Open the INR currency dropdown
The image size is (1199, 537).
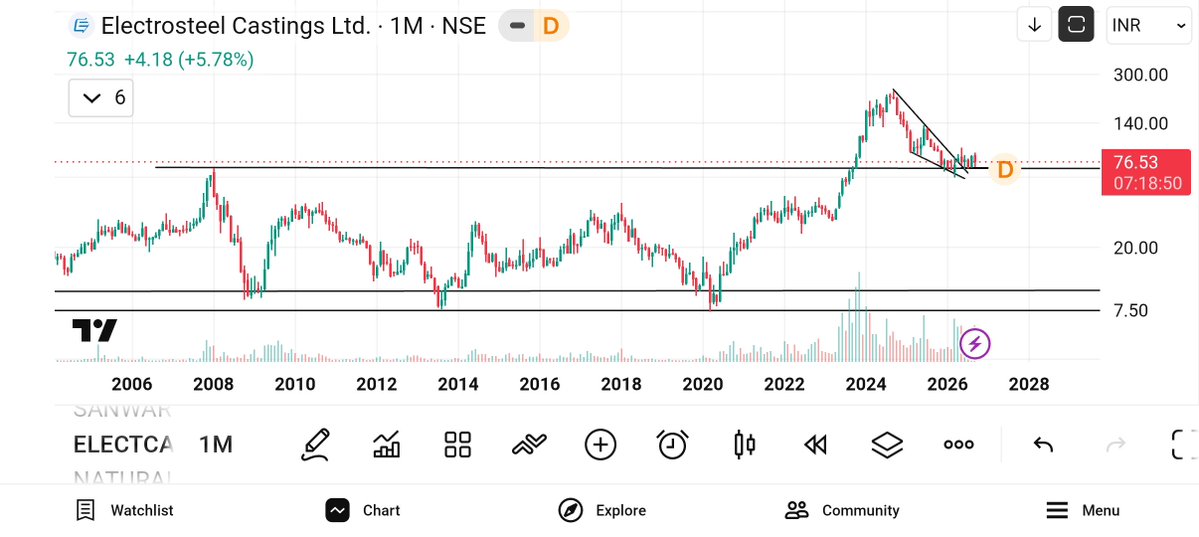tap(1148, 25)
